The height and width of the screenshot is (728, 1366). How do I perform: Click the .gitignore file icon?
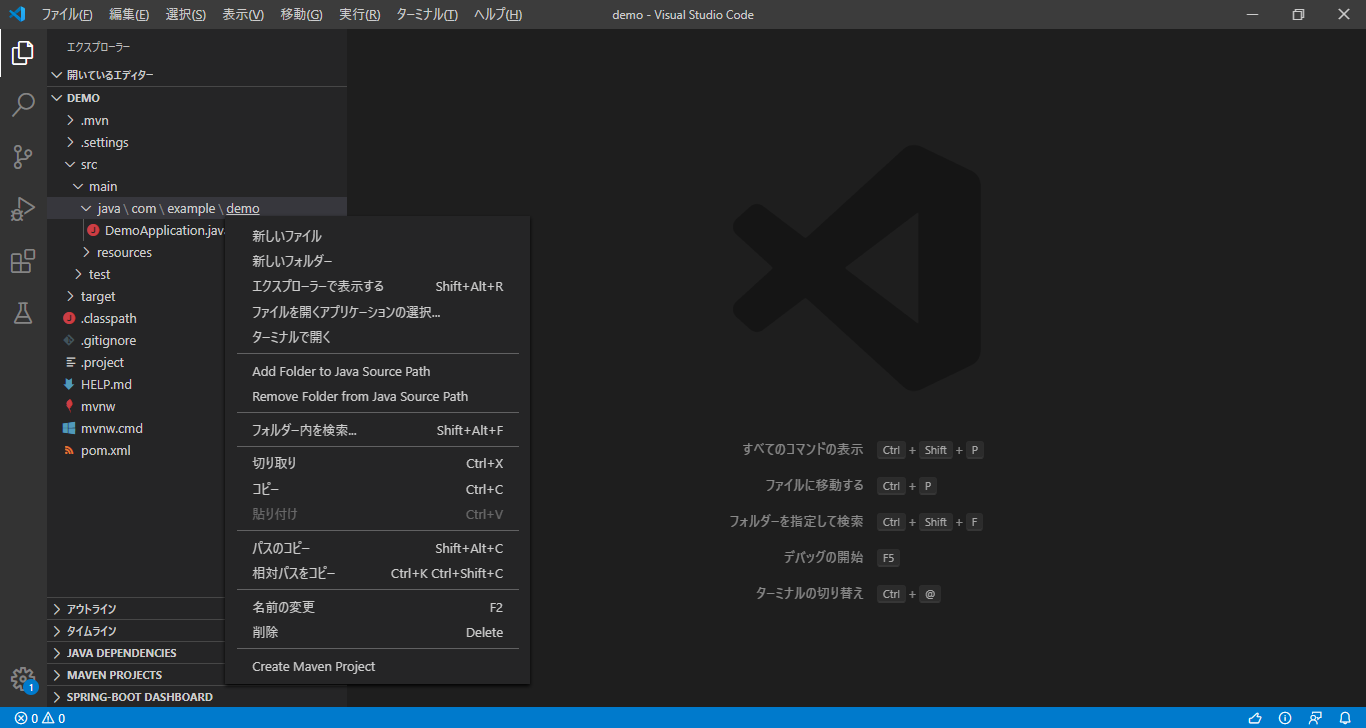click(x=69, y=340)
